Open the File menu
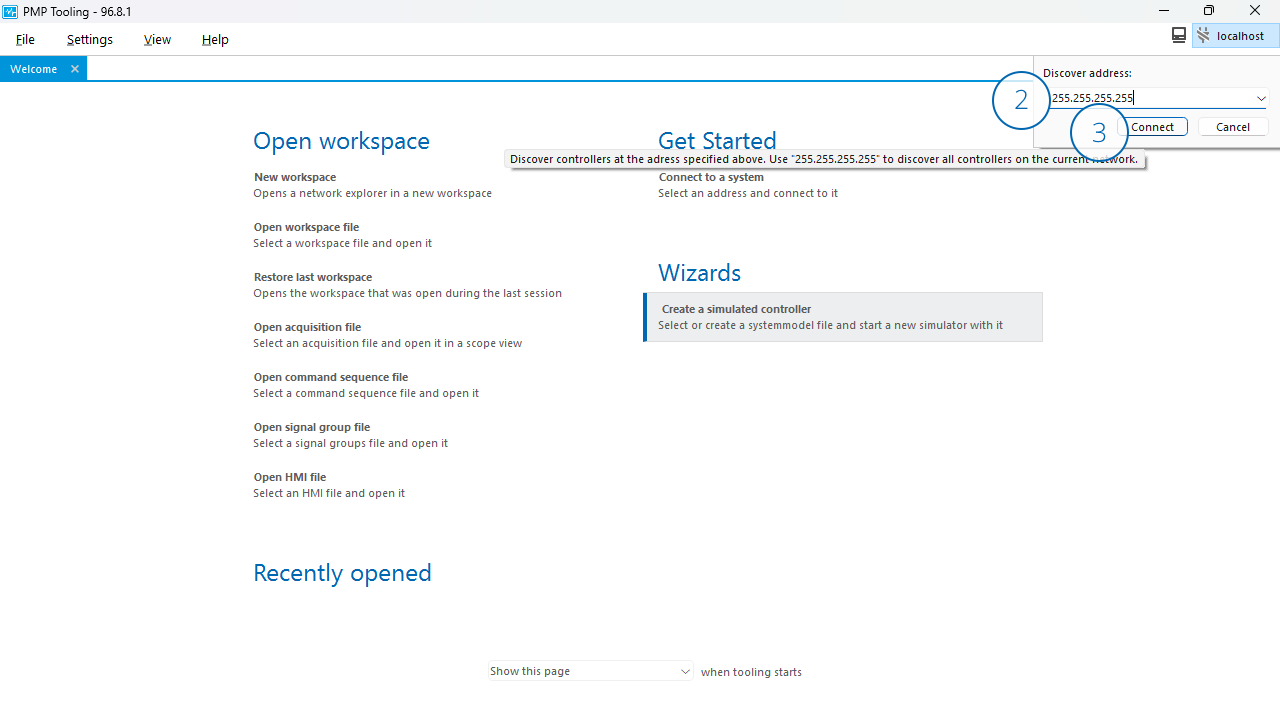1280x720 pixels. (x=25, y=39)
